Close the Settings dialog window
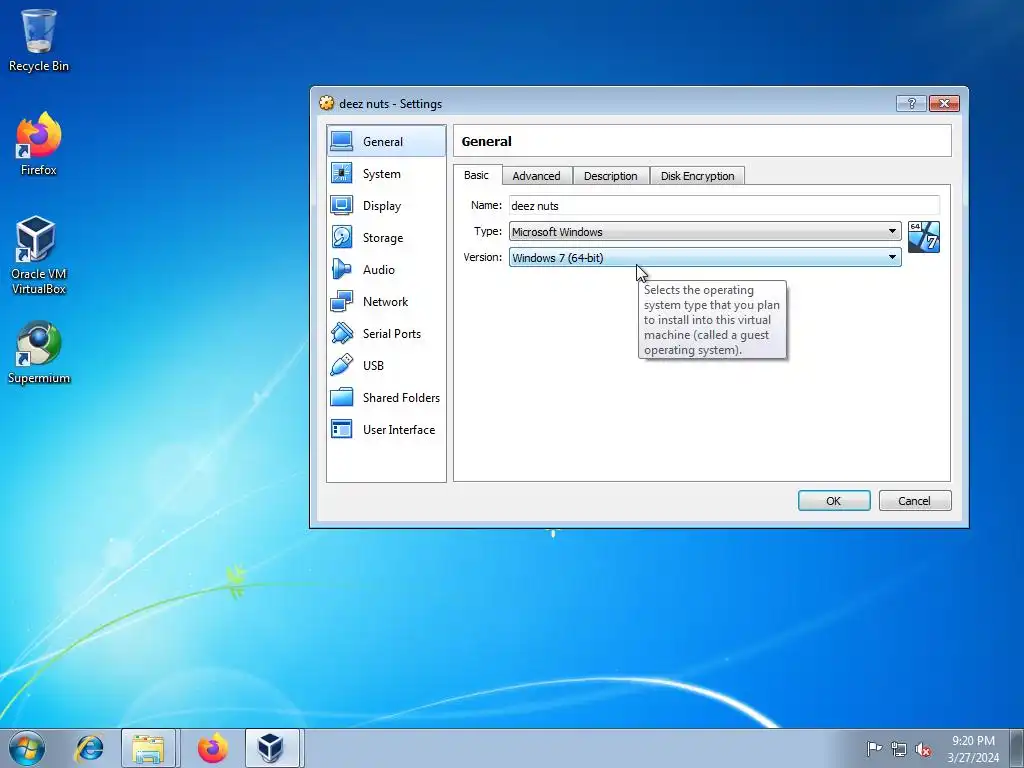This screenshot has height=768, width=1024. click(944, 103)
